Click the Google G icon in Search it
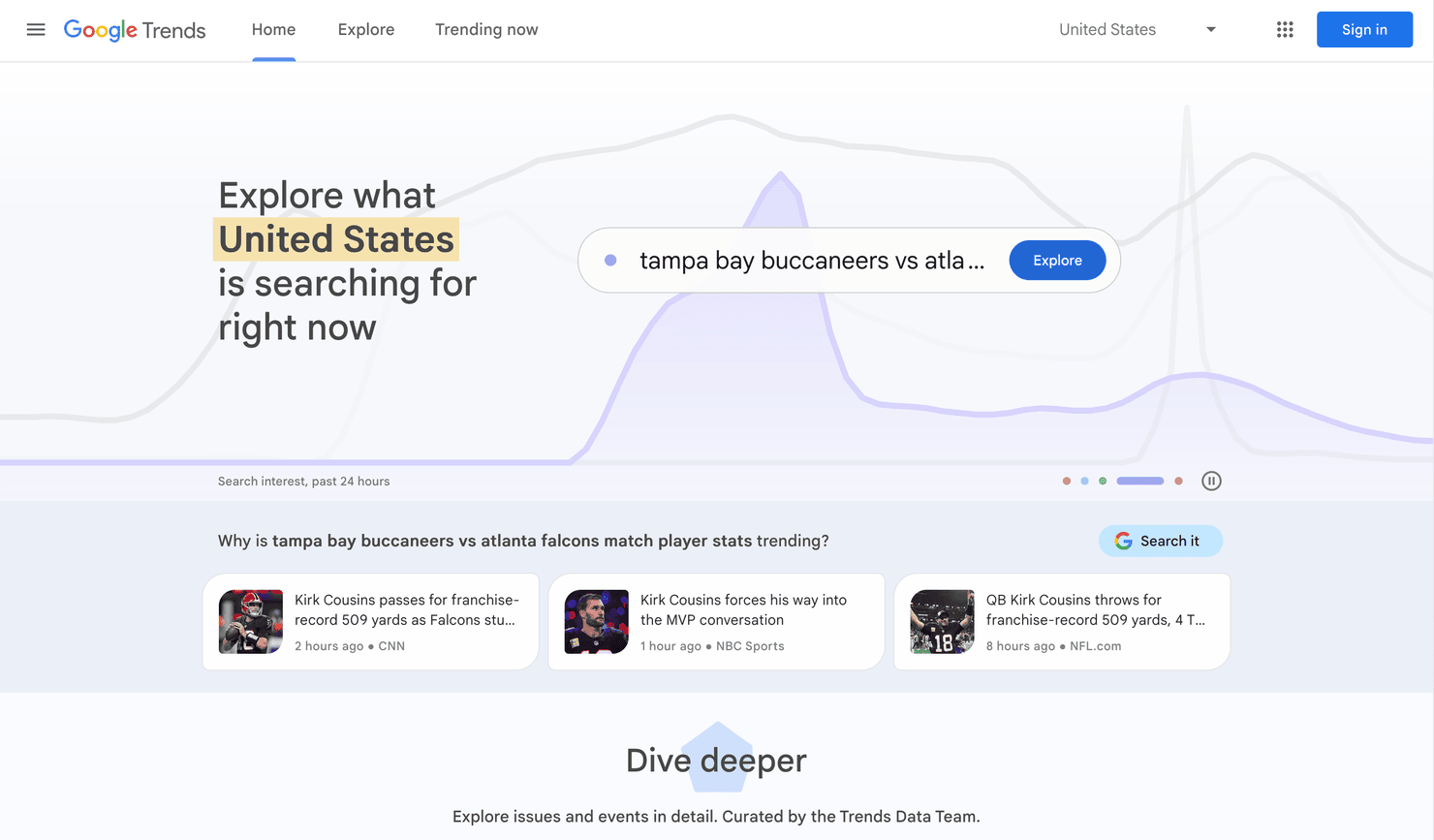1434x840 pixels. (1124, 541)
